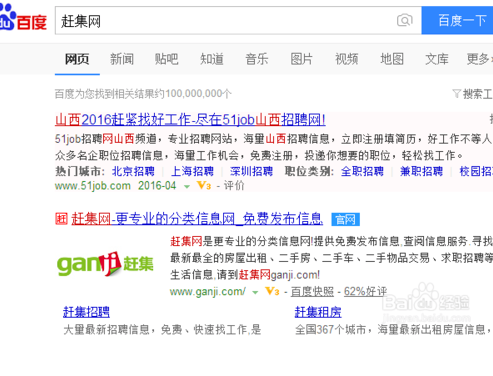This screenshot has height=376, width=493.
Task: Switch to the 图片 tab
Action: 302,59
